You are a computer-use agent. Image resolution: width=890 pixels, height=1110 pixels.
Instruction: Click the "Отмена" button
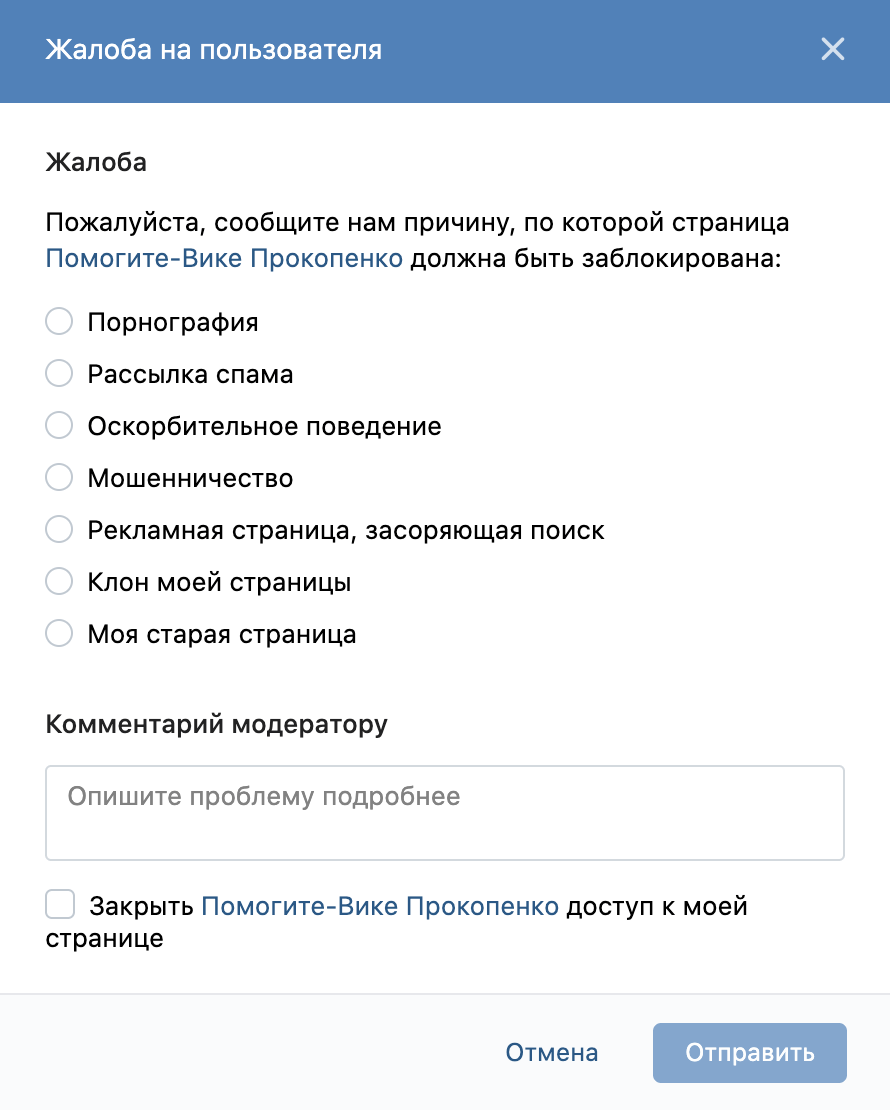[552, 1053]
